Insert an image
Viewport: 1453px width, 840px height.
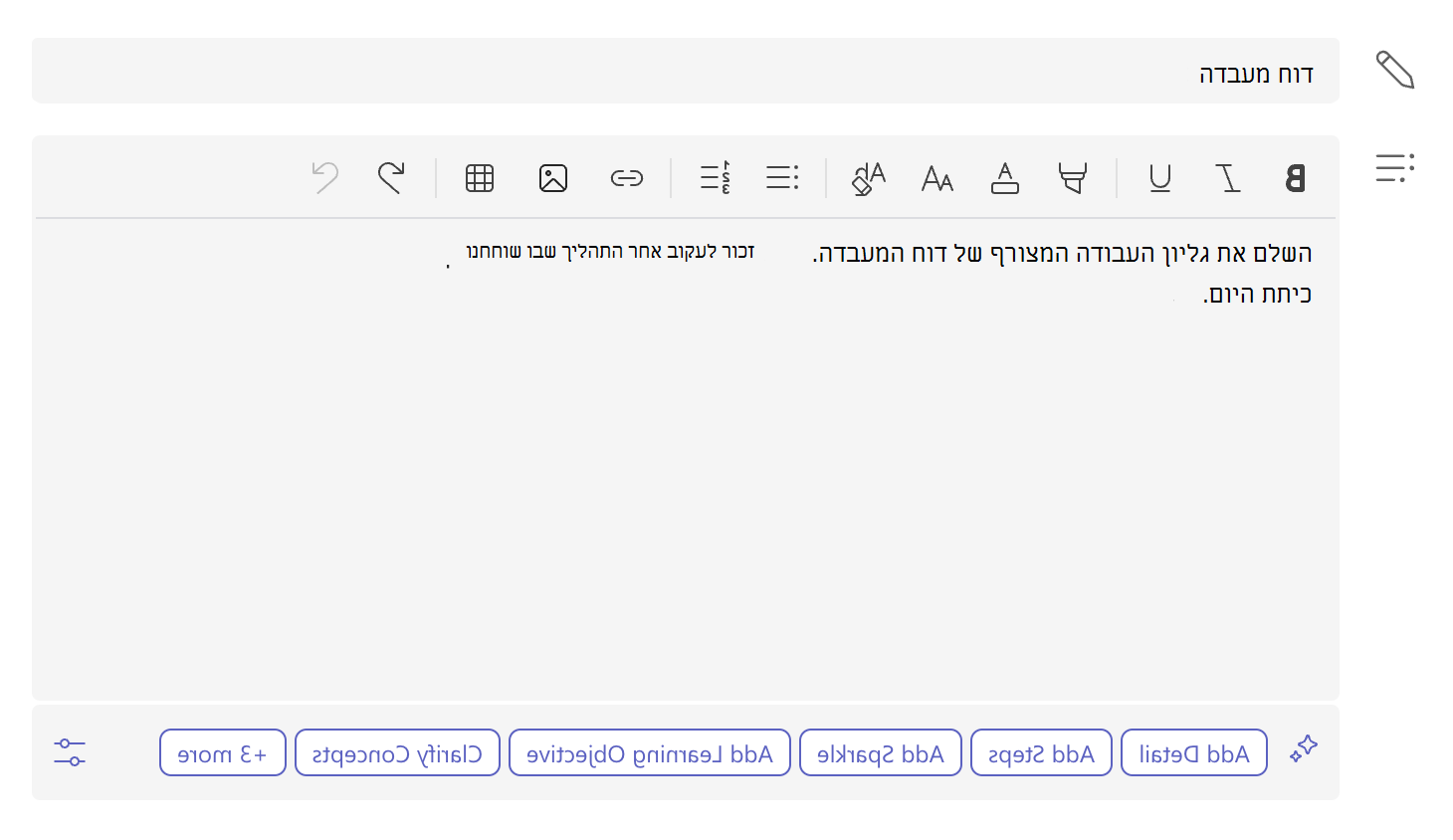pos(553,178)
